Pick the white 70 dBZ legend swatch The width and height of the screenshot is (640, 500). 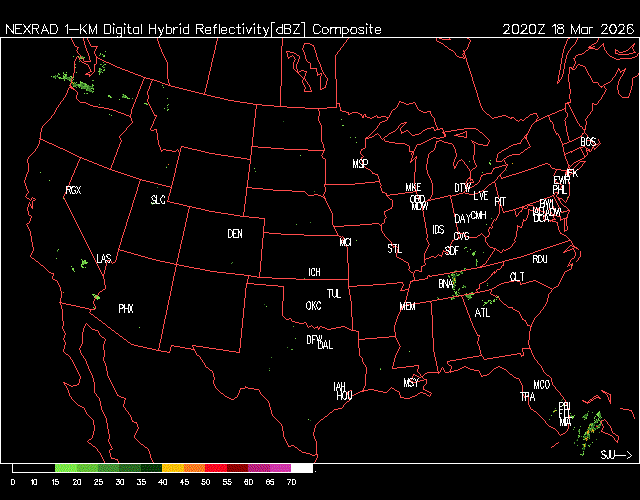[301, 468]
